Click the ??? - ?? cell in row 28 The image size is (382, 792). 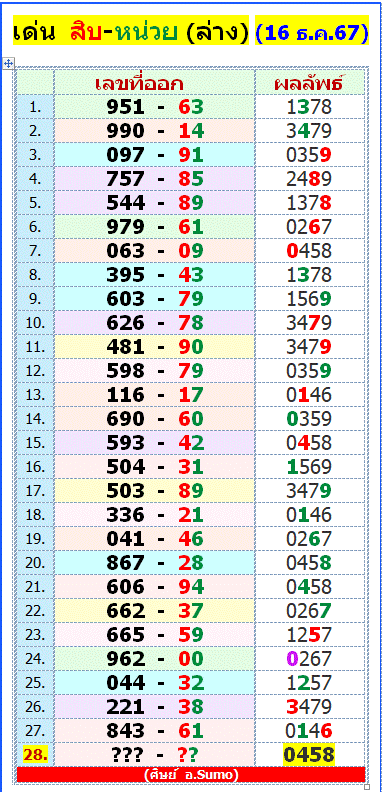point(154,755)
